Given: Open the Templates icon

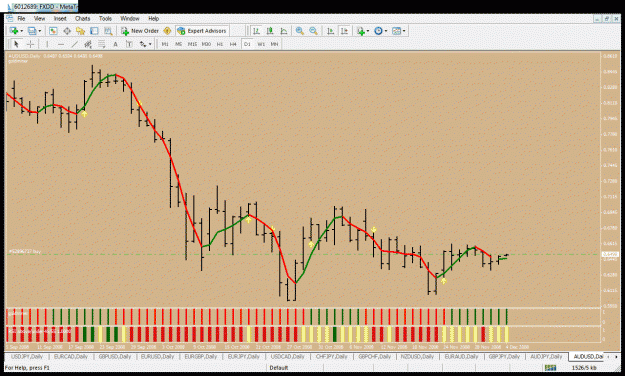Looking at the screenshot, I should 396,31.
